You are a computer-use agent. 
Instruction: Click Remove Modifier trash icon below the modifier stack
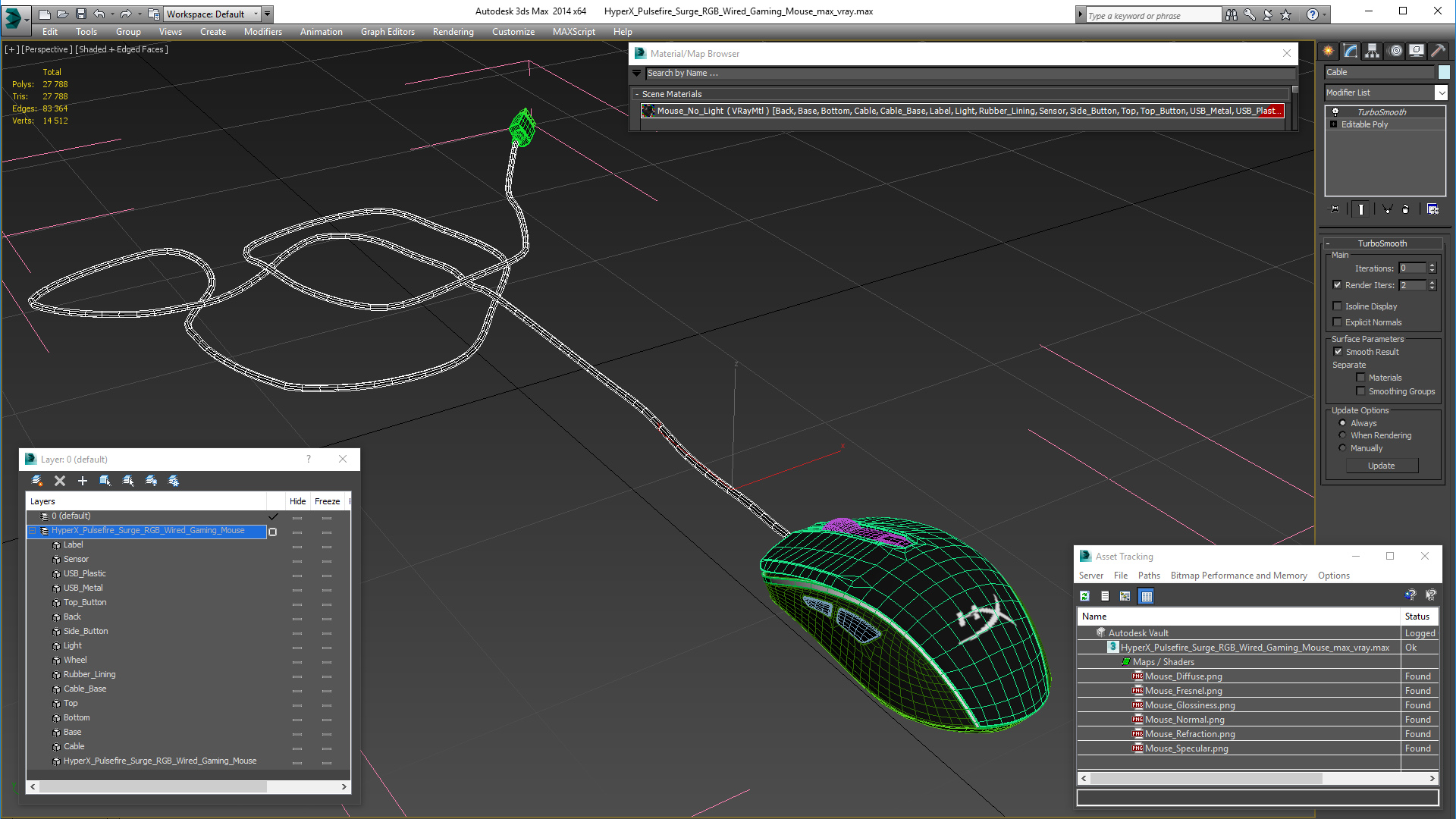pyautogui.click(x=1406, y=209)
